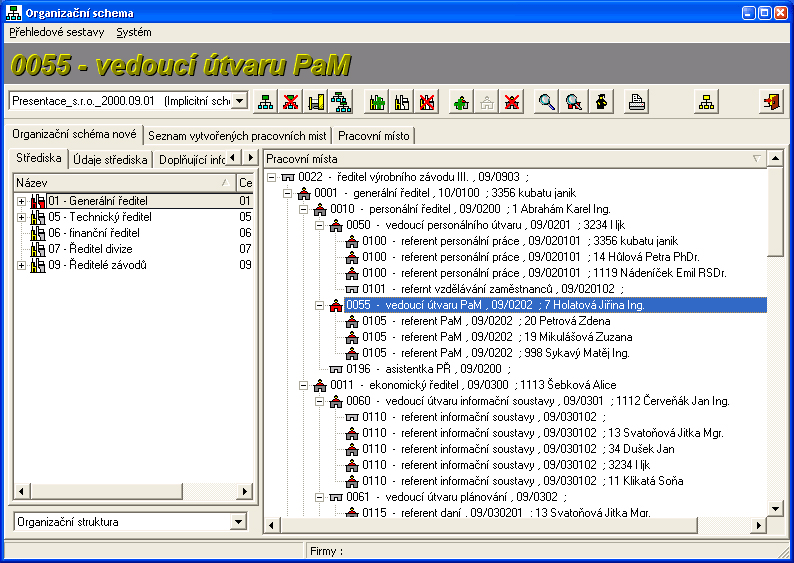The width and height of the screenshot is (794, 563).
Task: Select 0105 referent PaM 19 Mikulášová Zuzana
Action: coord(497,337)
